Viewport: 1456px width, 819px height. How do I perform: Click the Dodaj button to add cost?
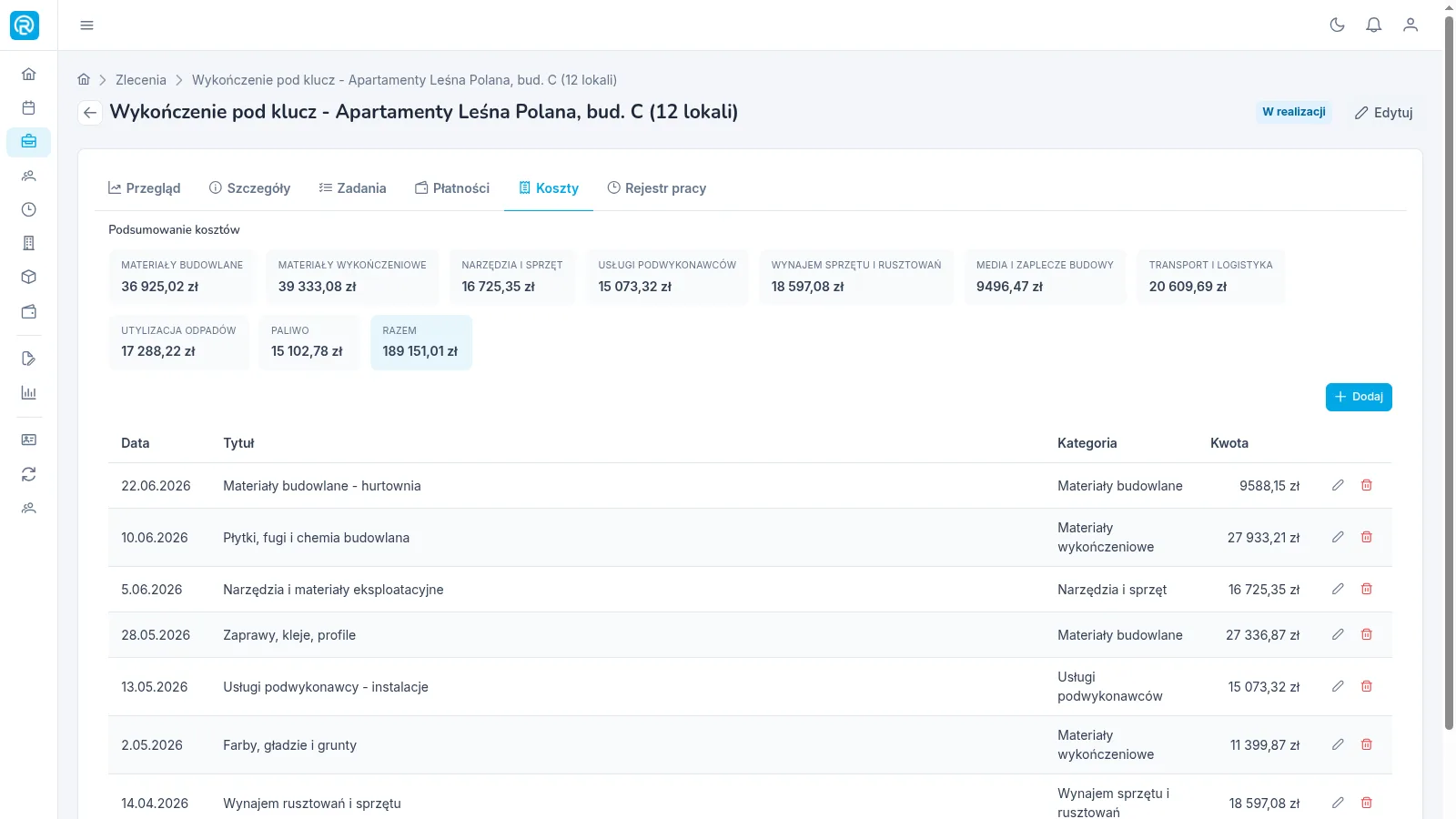pyautogui.click(x=1359, y=397)
